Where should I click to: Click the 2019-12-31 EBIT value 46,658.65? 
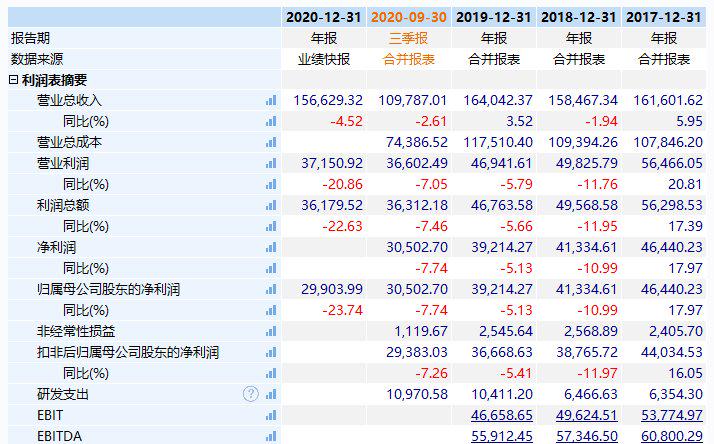click(x=497, y=415)
